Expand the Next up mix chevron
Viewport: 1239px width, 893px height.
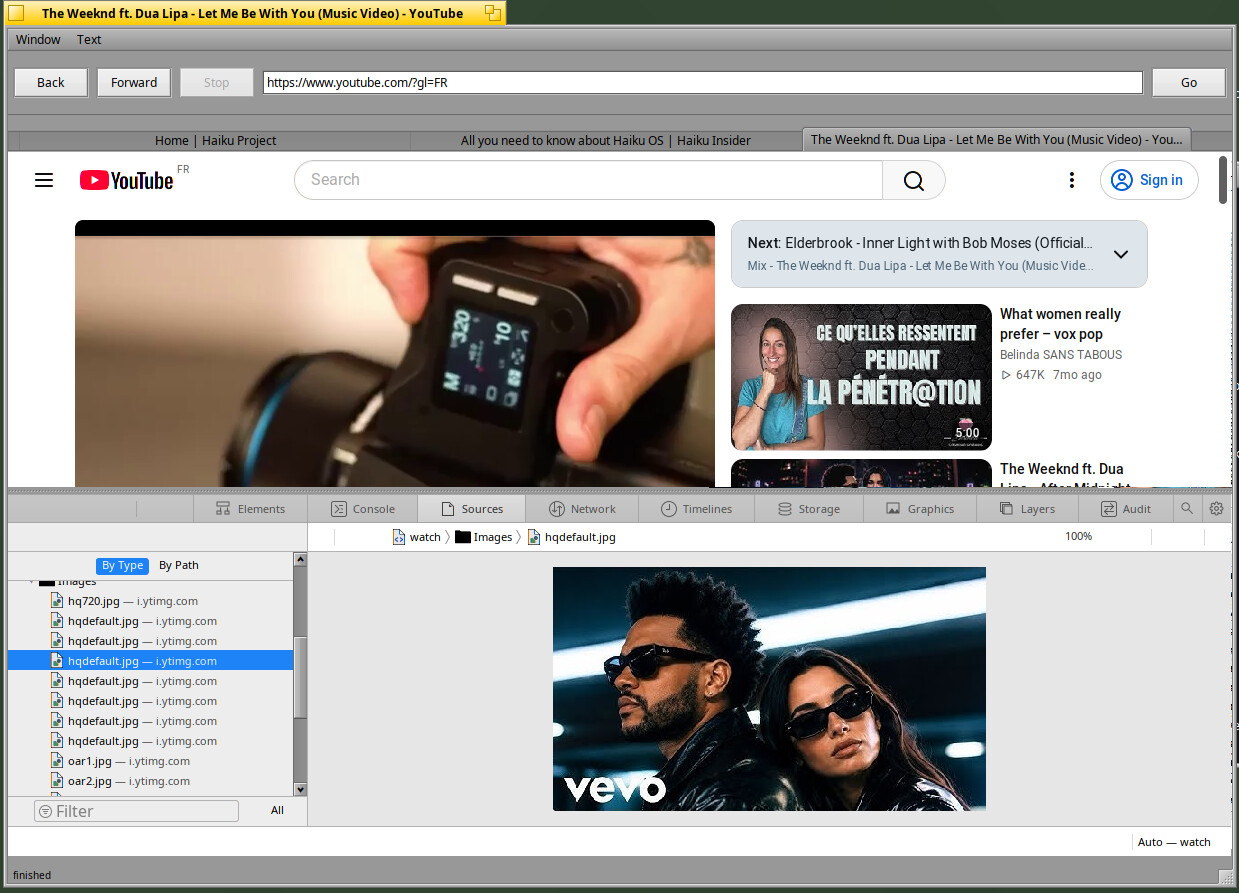point(1121,254)
